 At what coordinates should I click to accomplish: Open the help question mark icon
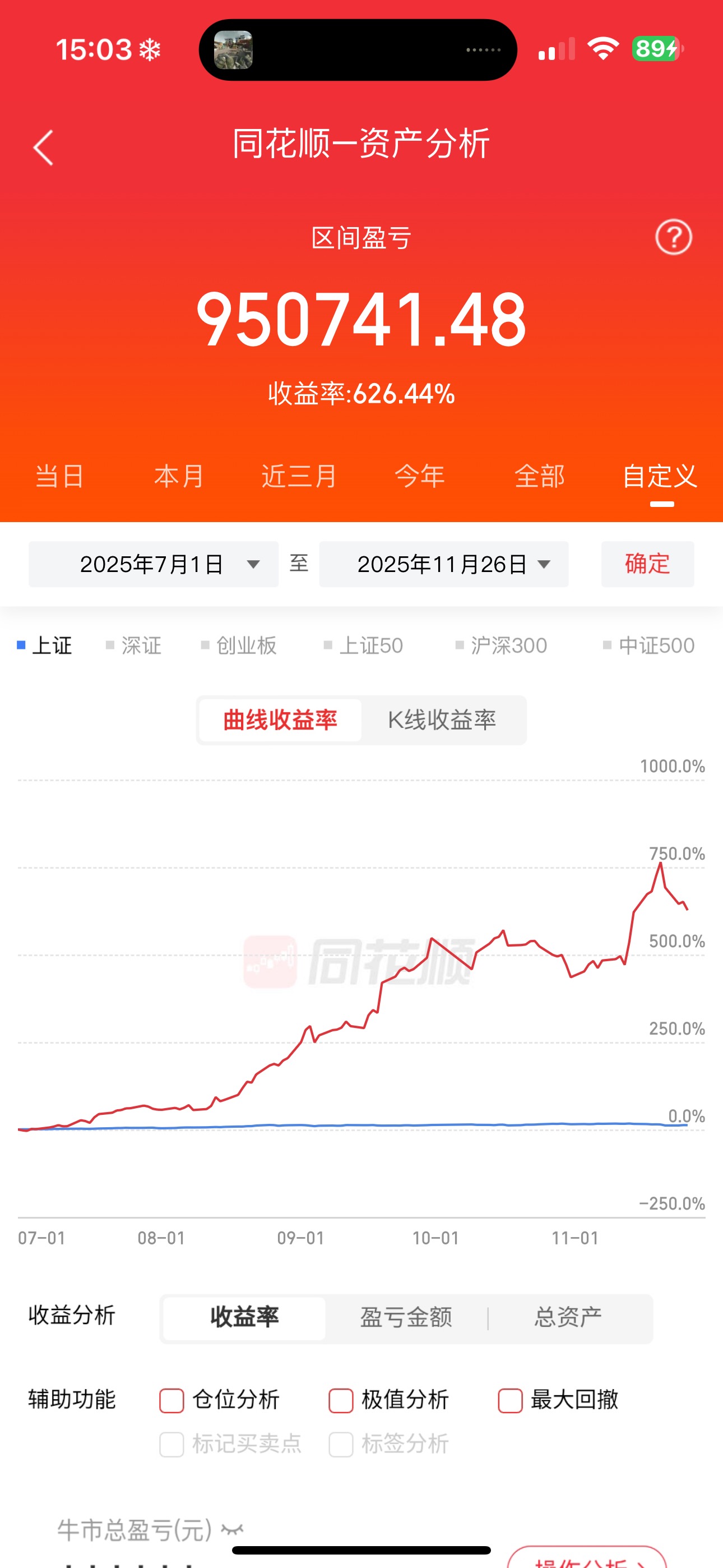click(673, 237)
